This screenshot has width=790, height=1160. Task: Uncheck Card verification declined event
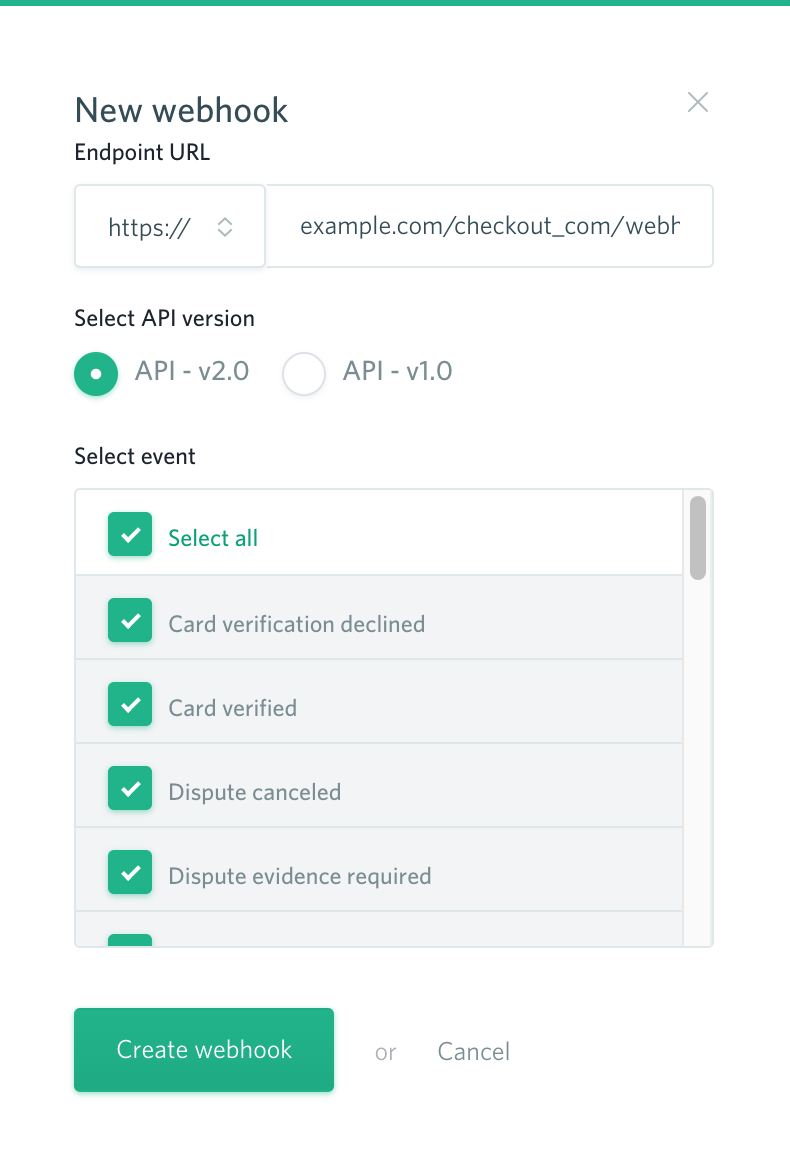130,620
